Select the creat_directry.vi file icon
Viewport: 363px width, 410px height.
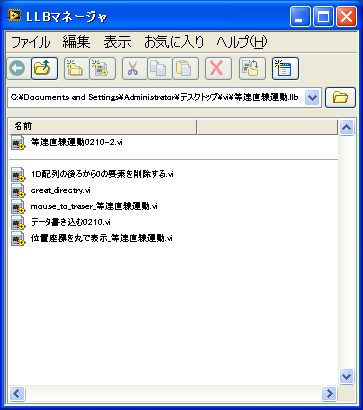pyautogui.click(x=18, y=190)
